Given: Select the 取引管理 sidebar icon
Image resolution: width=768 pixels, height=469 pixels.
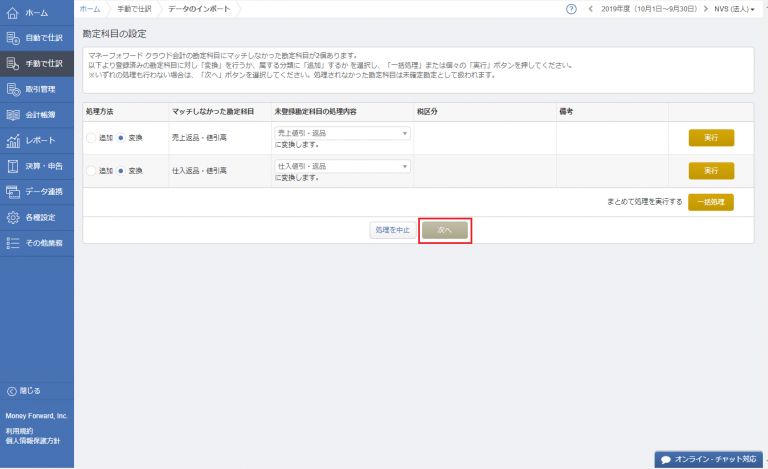Looking at the screenshot, I should [x=13, y=90].
